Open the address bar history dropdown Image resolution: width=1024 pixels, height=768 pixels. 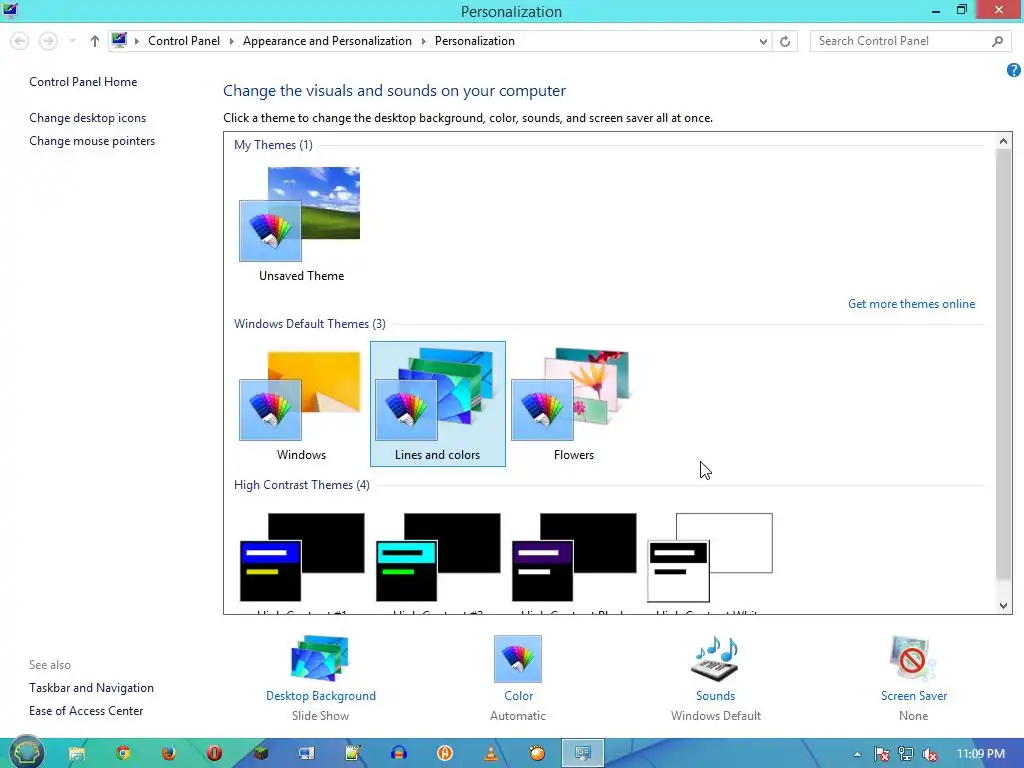(x=763, y=41)
